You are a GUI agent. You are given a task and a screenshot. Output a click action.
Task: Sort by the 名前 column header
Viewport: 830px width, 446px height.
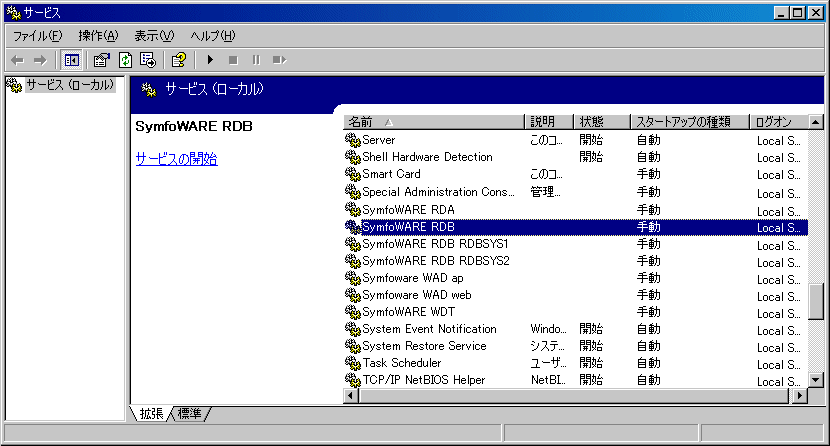pyautogui.click(x=434, y=122)
